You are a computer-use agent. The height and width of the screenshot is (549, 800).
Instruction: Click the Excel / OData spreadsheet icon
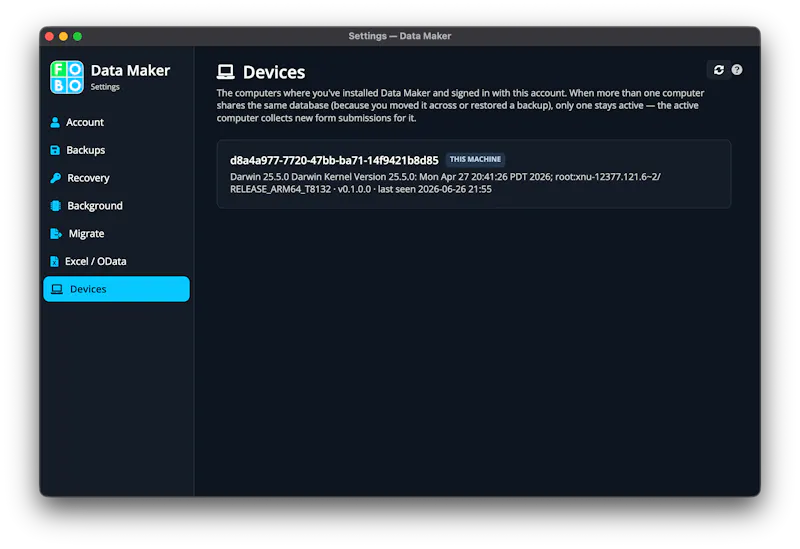tap(55, 261)
